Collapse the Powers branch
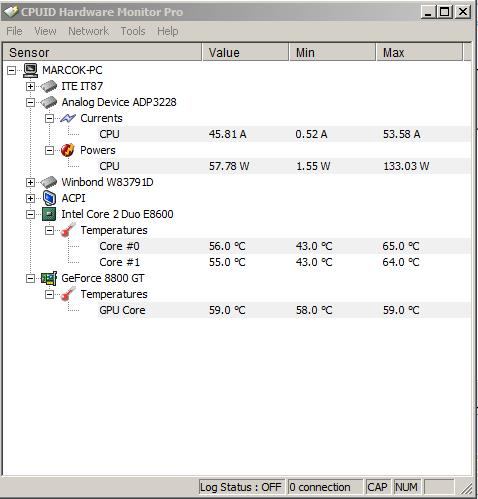The height and width of the screenshot is (499, 478). click(49, 150)
